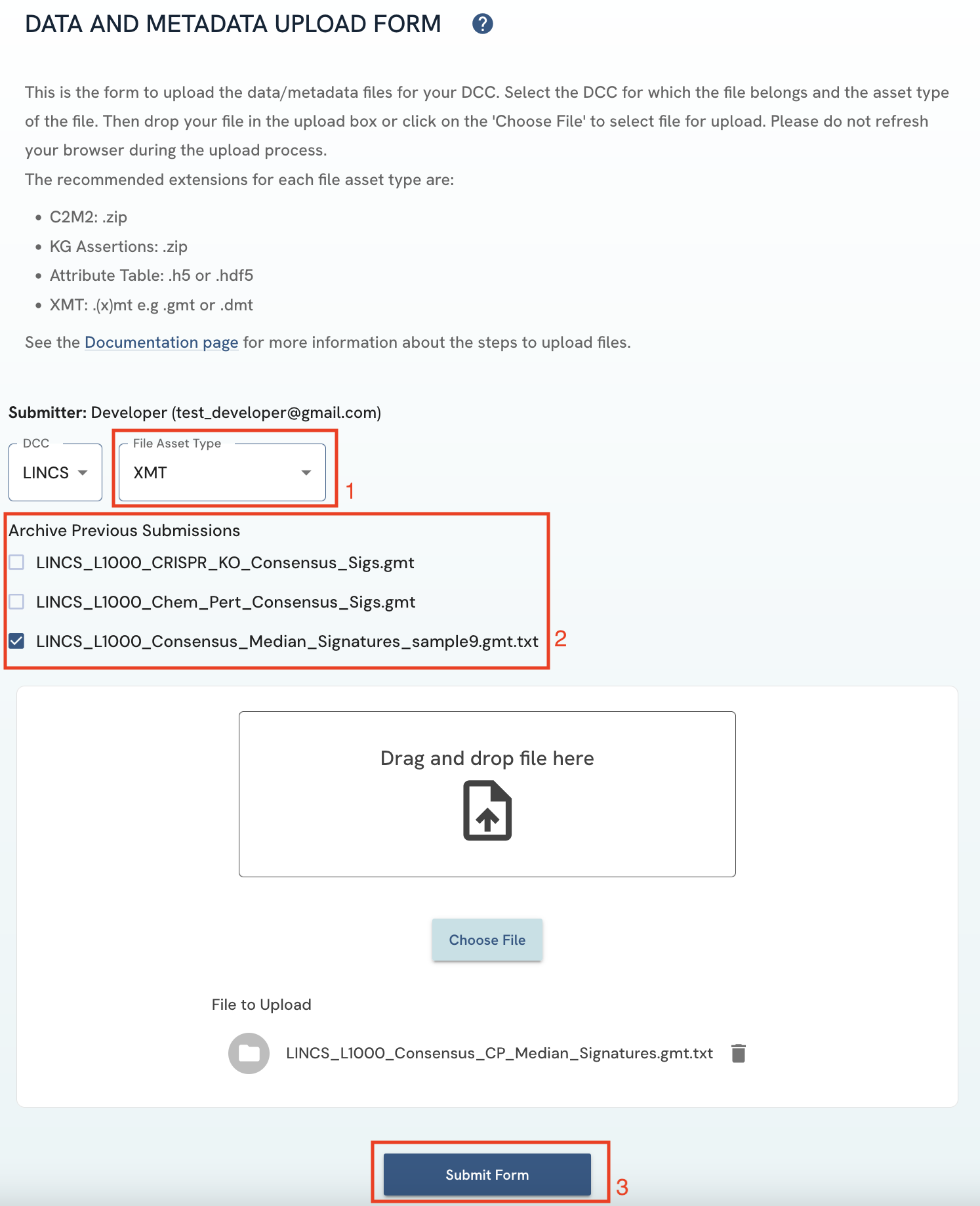This screenshot has width=980, height=1206.
Task: Click the Chem_Pert_Consensus_Sigs.gmt label text
Action: [226, 602]
